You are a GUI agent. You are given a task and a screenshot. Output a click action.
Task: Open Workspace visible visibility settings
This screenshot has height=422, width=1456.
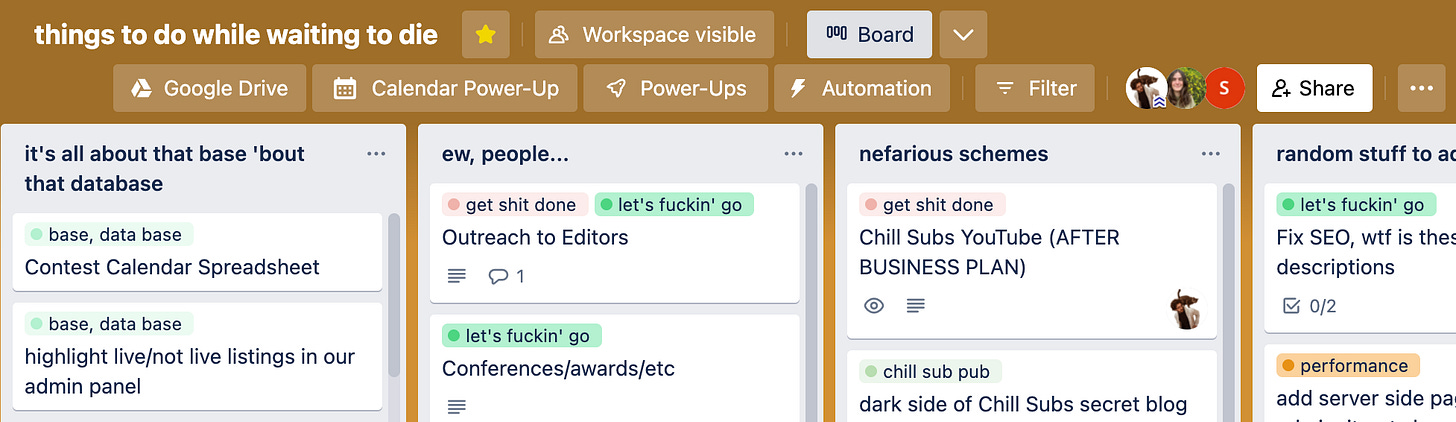[x=654, y=35]
